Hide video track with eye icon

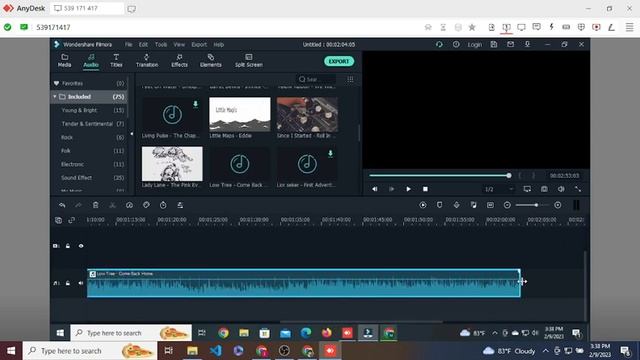click(x=81, y=246)
